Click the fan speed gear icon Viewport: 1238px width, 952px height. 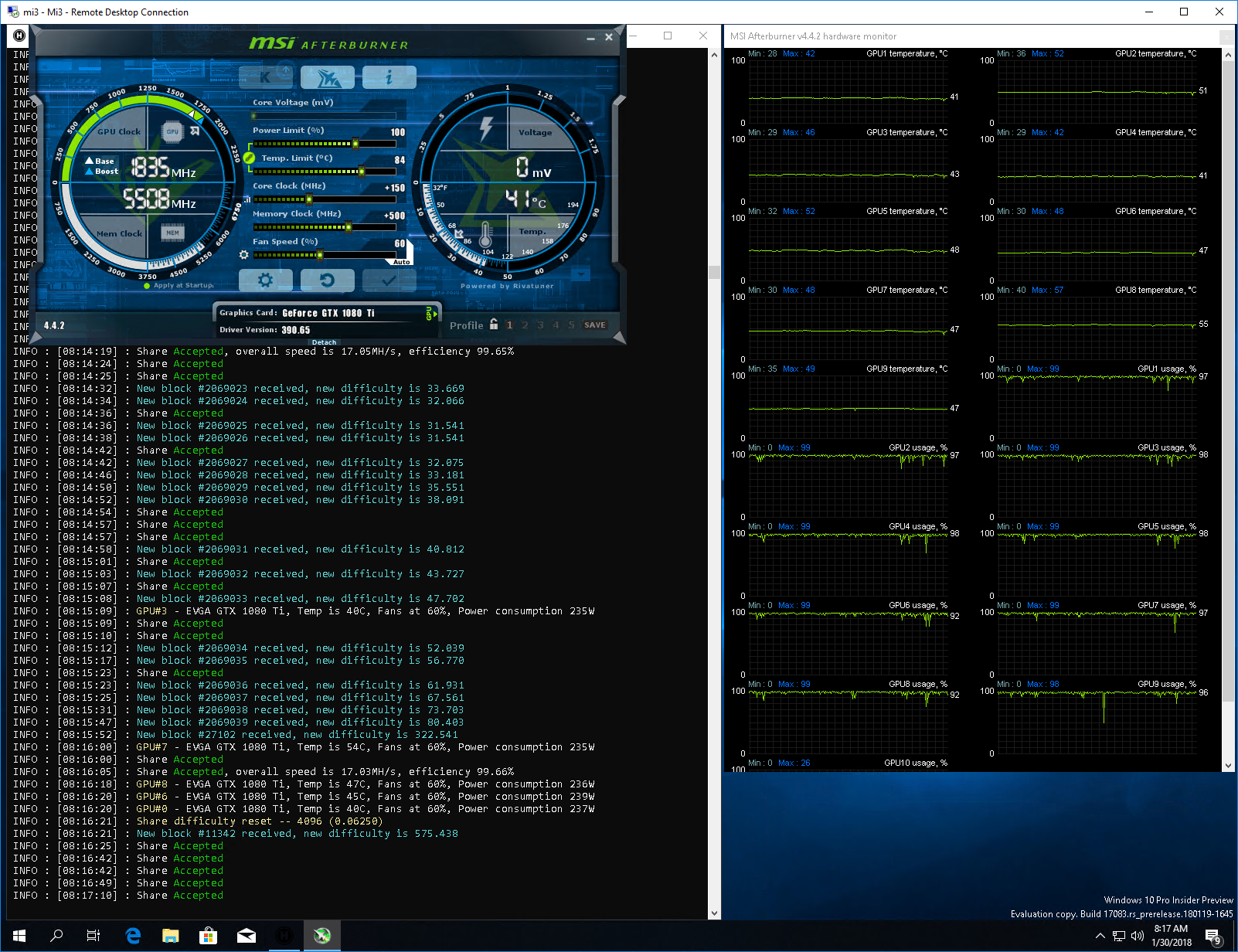tap(244, 254)
